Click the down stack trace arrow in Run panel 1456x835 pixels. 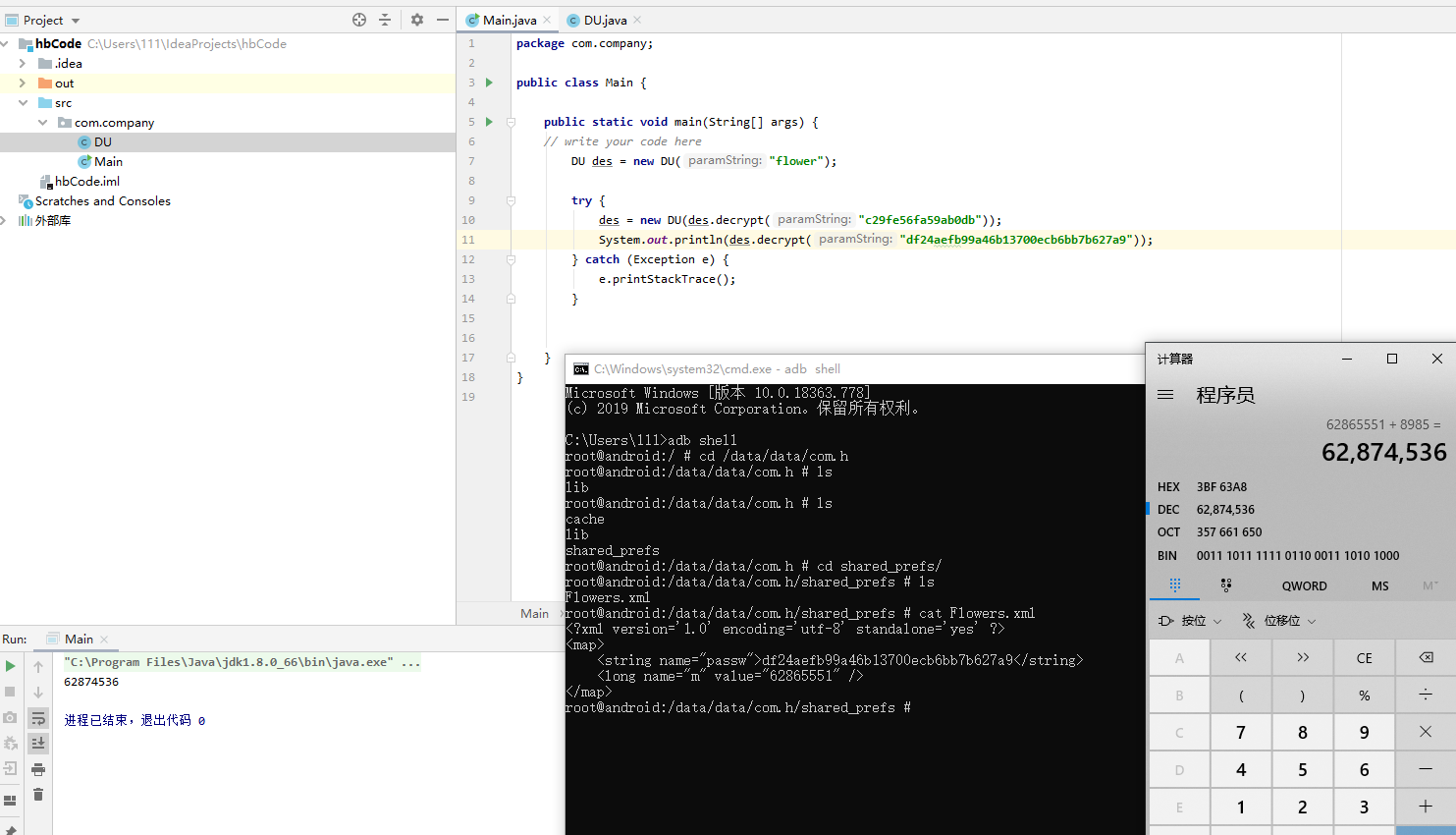click(x=38, y=692)
